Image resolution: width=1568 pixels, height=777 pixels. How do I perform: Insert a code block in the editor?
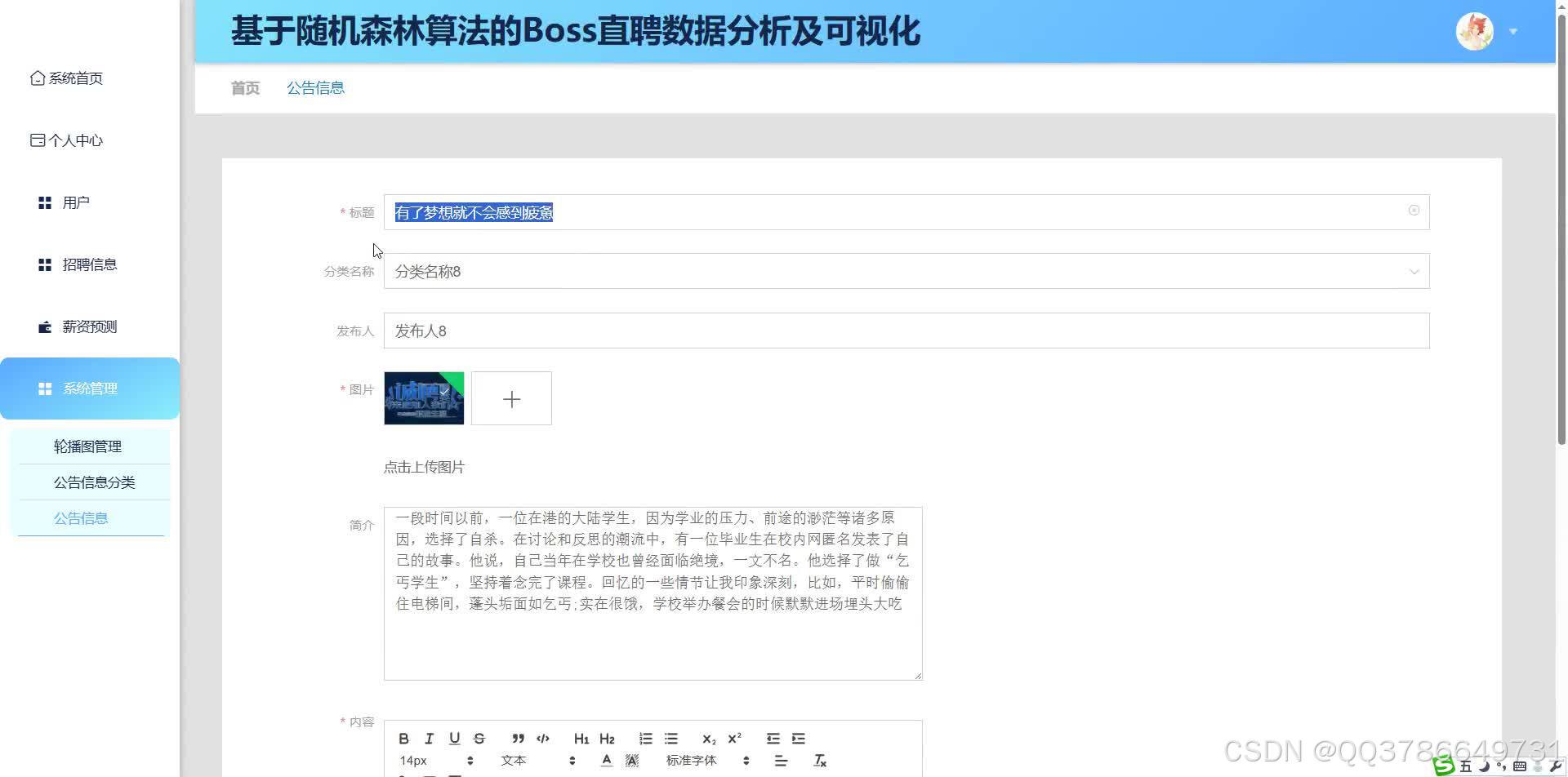[x=543, y=739]
